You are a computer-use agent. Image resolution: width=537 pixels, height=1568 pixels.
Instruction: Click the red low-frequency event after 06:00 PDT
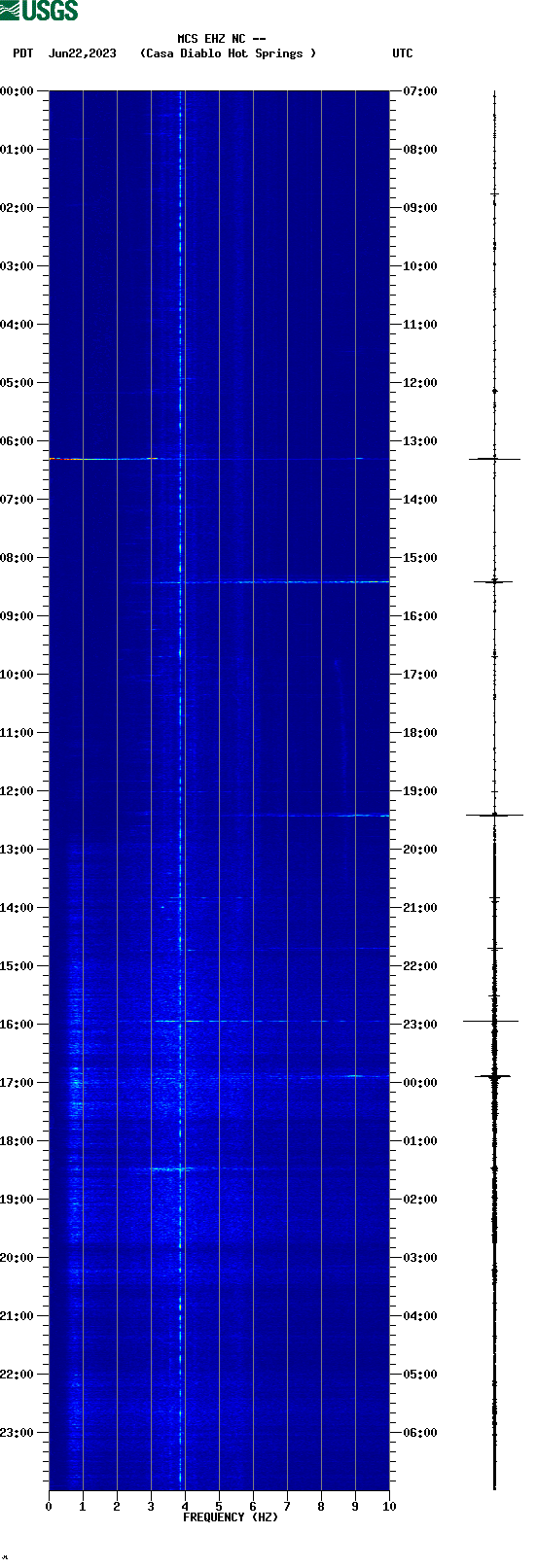pyautogui.click(x=66, y=458)
